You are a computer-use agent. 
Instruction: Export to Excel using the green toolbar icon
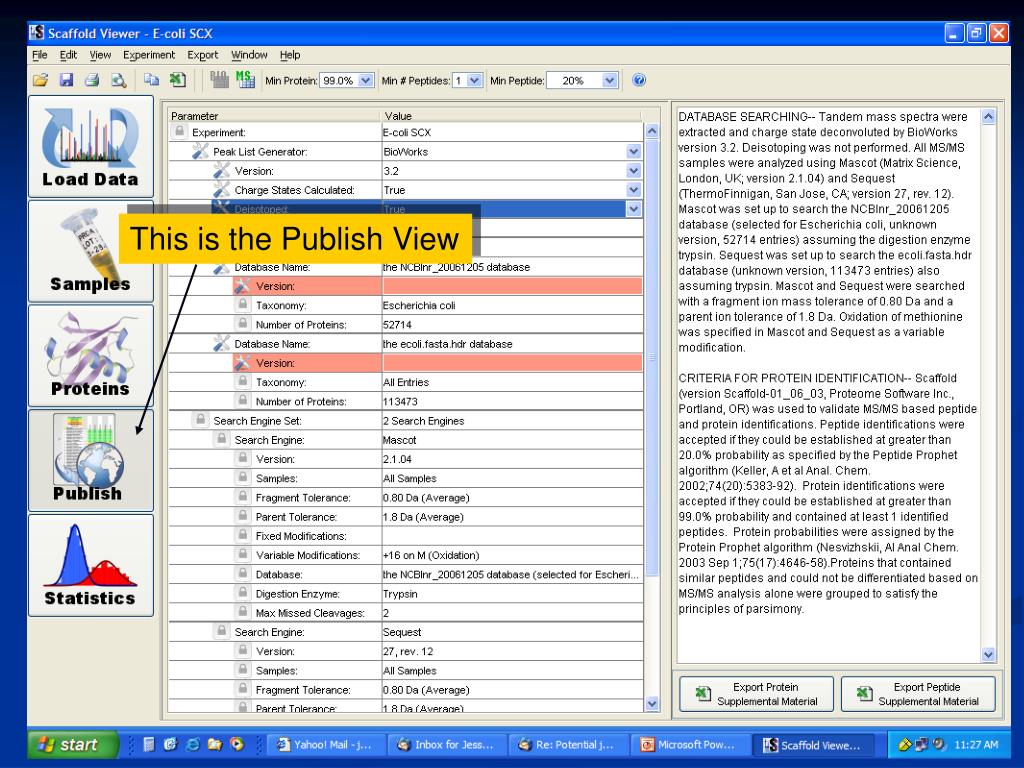coord(178,80)
